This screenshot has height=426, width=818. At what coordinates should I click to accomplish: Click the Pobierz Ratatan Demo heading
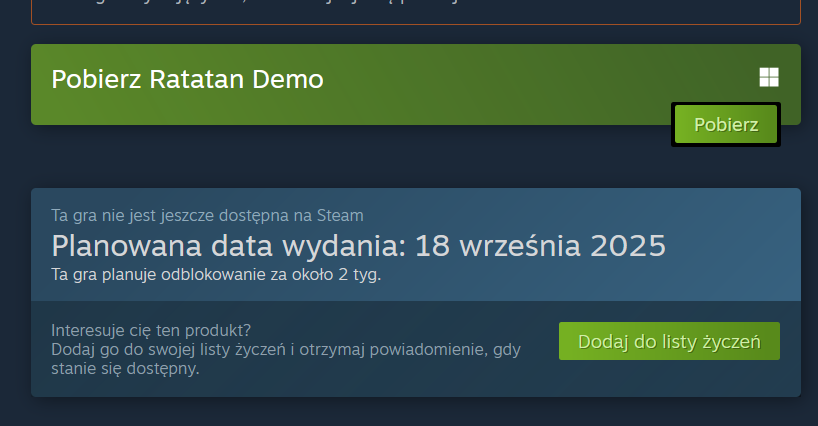(x=187, y=79)
